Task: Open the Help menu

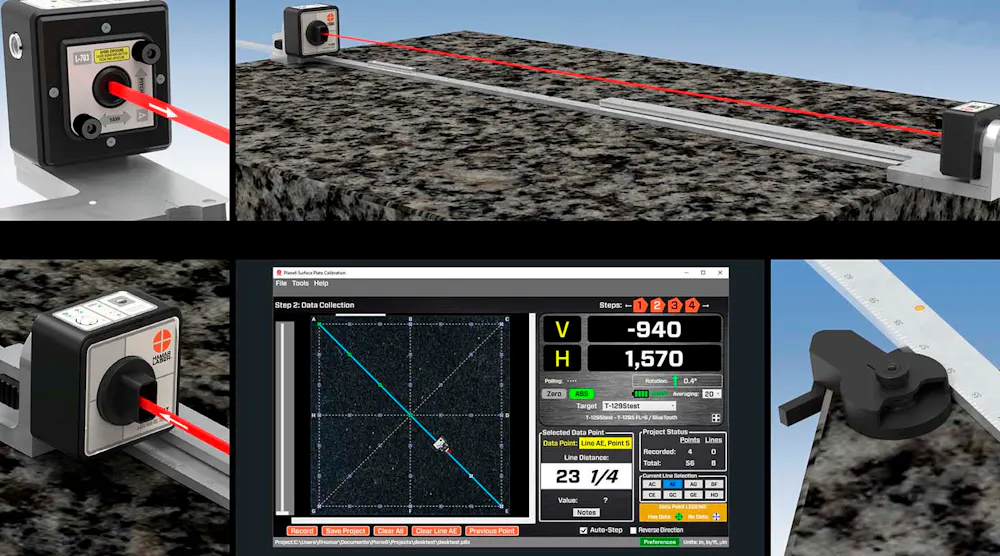Action: pyautogui.click(x=321, y=283)
